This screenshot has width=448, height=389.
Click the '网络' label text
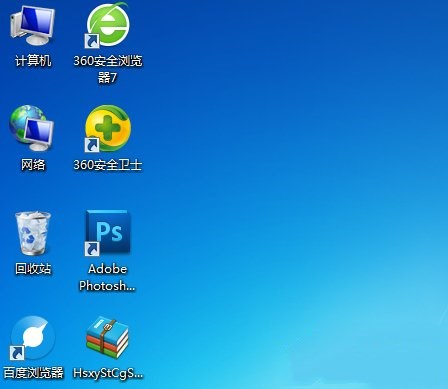pyautogui.click(x=33, y=165)
